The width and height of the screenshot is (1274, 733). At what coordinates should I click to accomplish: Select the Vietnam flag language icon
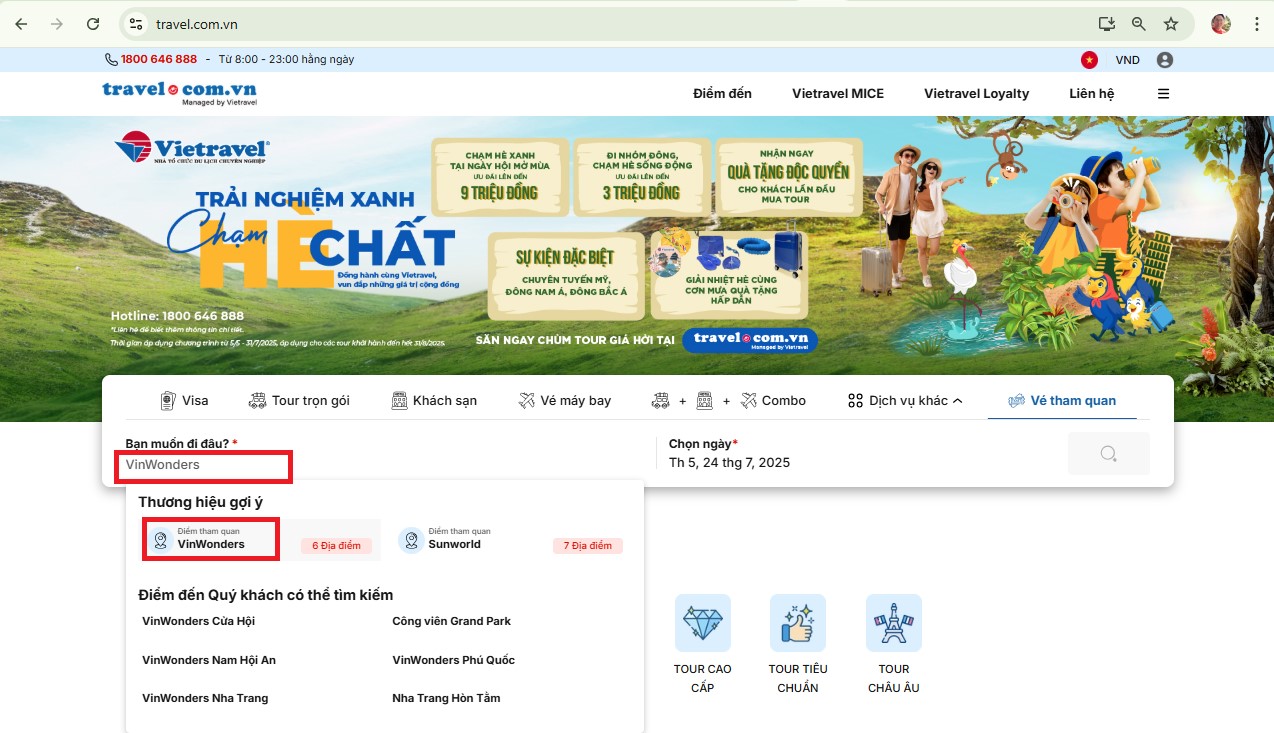point(1089,60)
